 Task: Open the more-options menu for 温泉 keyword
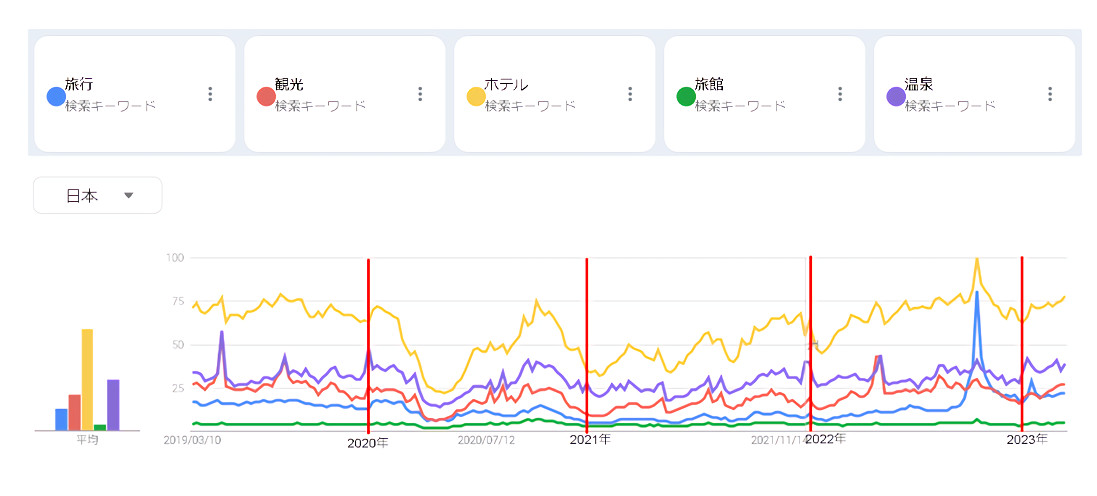1050,94
